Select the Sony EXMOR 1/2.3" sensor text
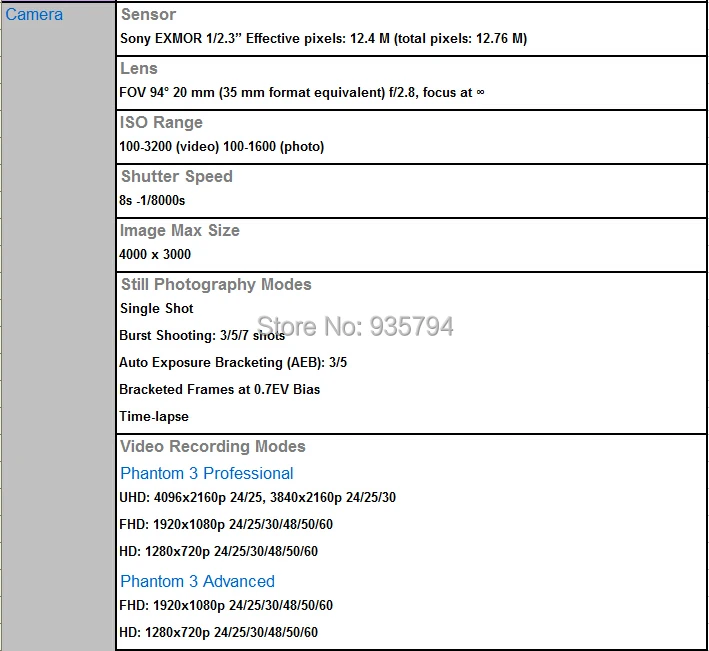Screen dimensions: 709x651 [323, 38]
